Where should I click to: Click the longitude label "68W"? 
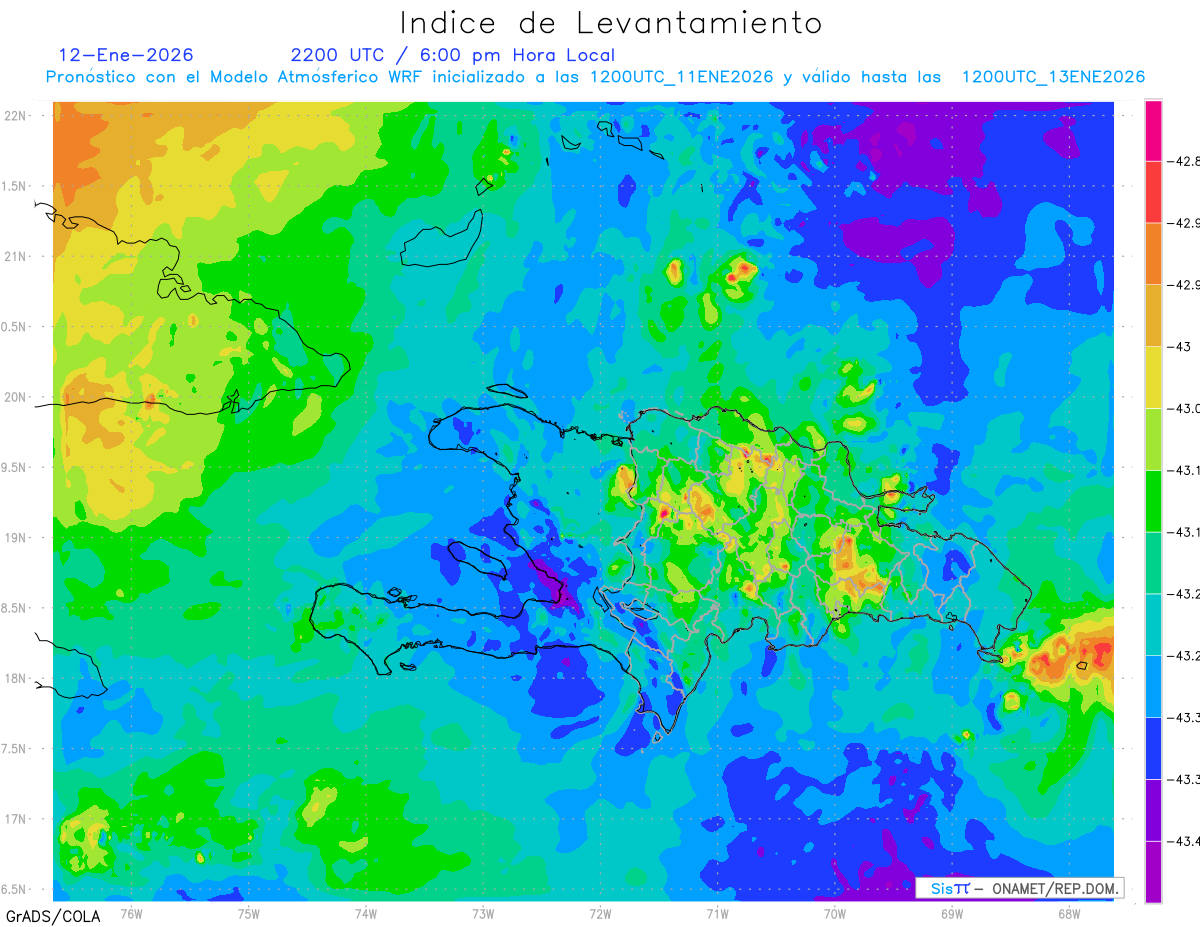click(x=1069, y=913)
